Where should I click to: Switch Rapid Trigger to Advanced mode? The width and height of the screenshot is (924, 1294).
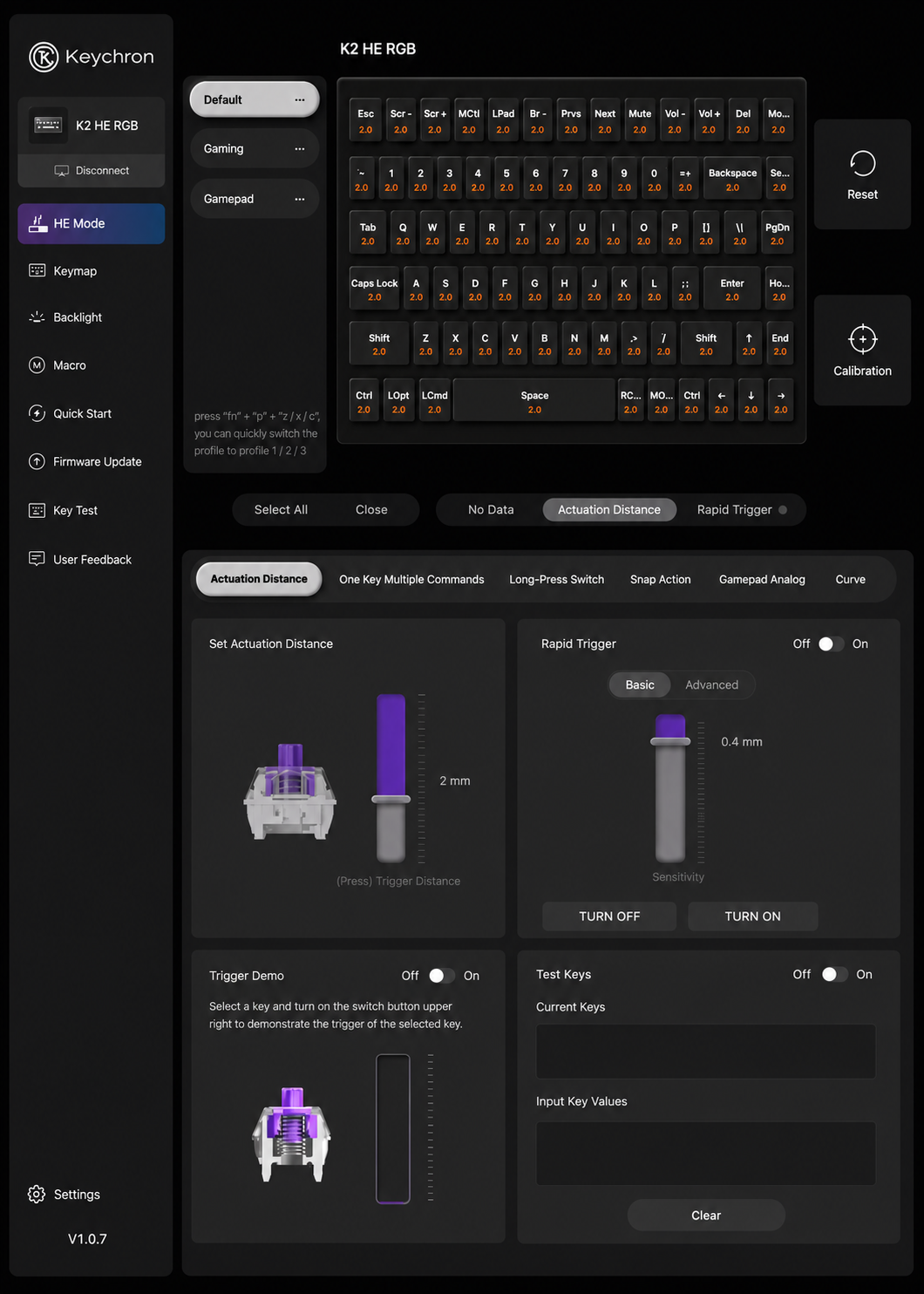tap(711, 684)
